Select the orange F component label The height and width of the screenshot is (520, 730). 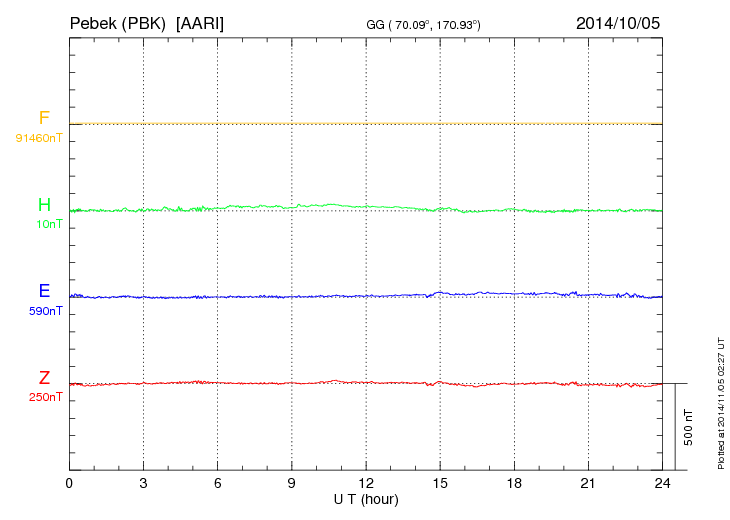coord(44,119)
